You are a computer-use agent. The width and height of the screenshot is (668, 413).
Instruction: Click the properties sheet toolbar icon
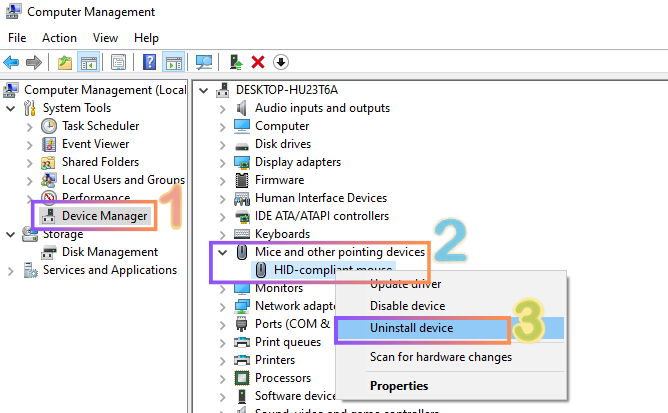click(x=118, y=62)
